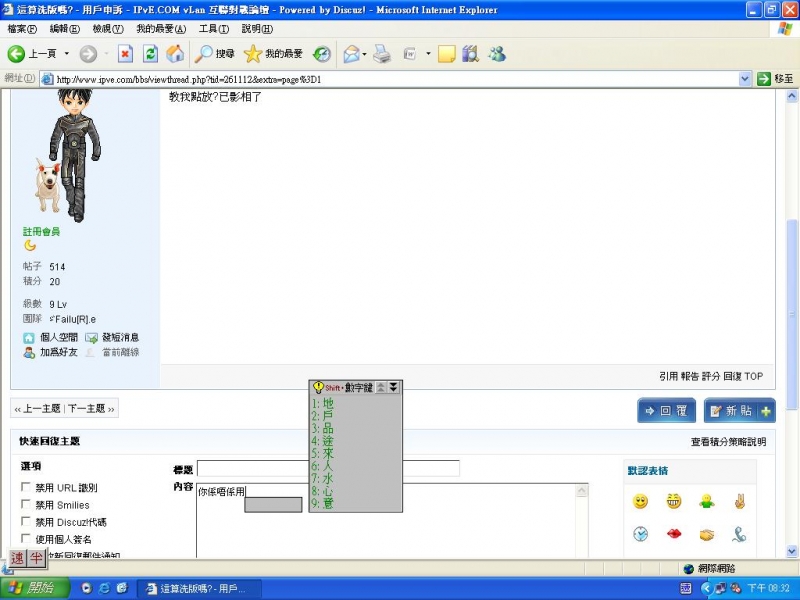Open the research books toolbar icon

(470, 54)
